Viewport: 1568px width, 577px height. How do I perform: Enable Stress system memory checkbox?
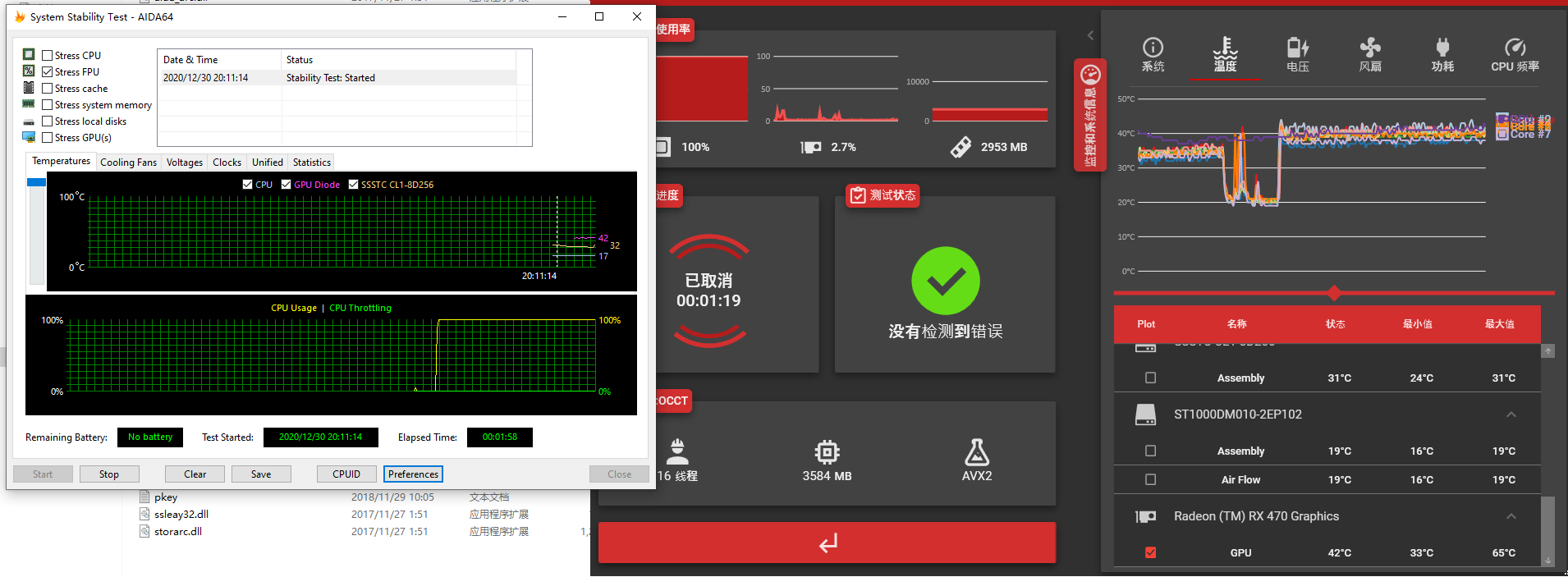(48, 105)
